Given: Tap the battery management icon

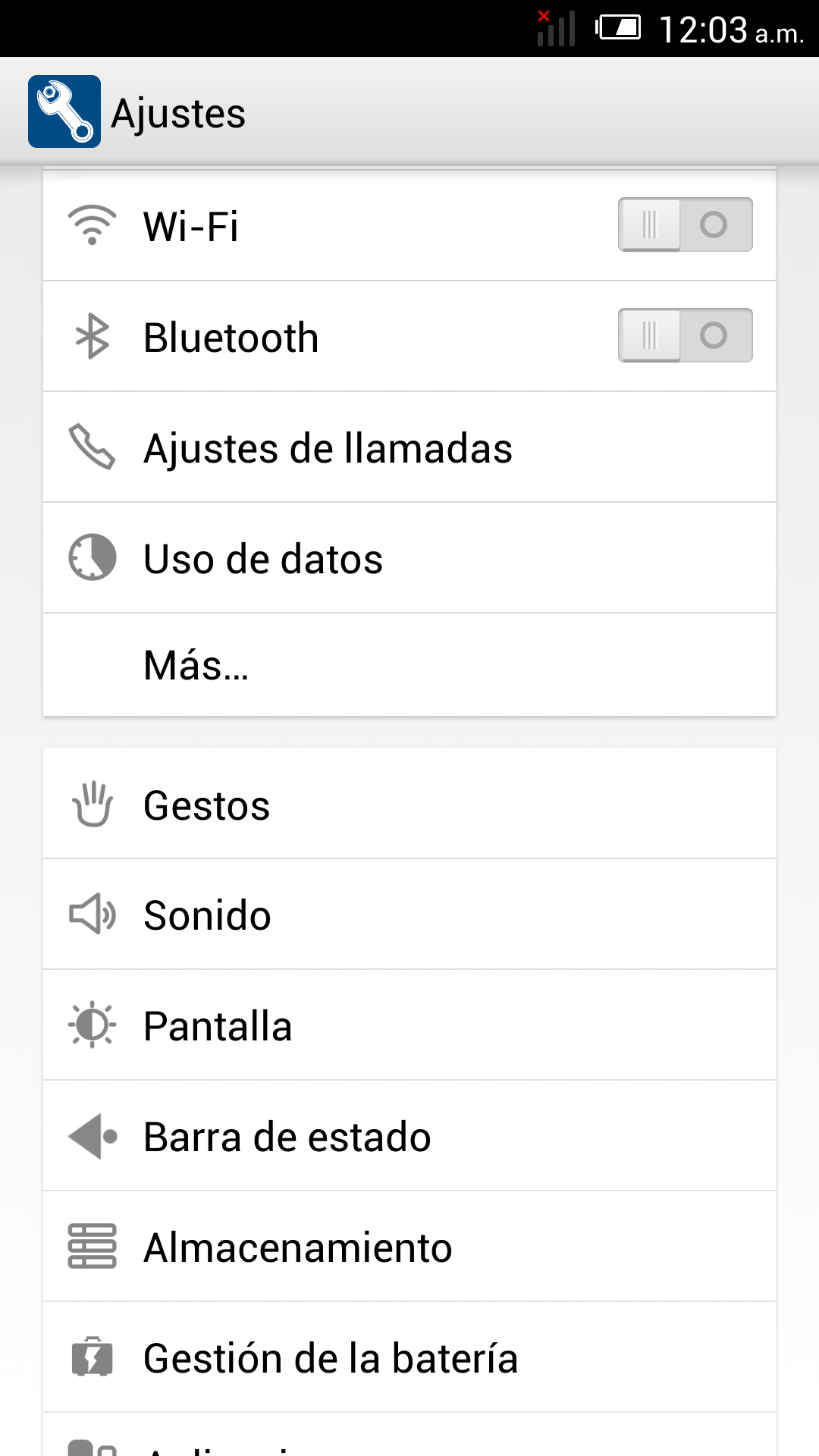Looking at the screenshot, I should point(92,1357).
